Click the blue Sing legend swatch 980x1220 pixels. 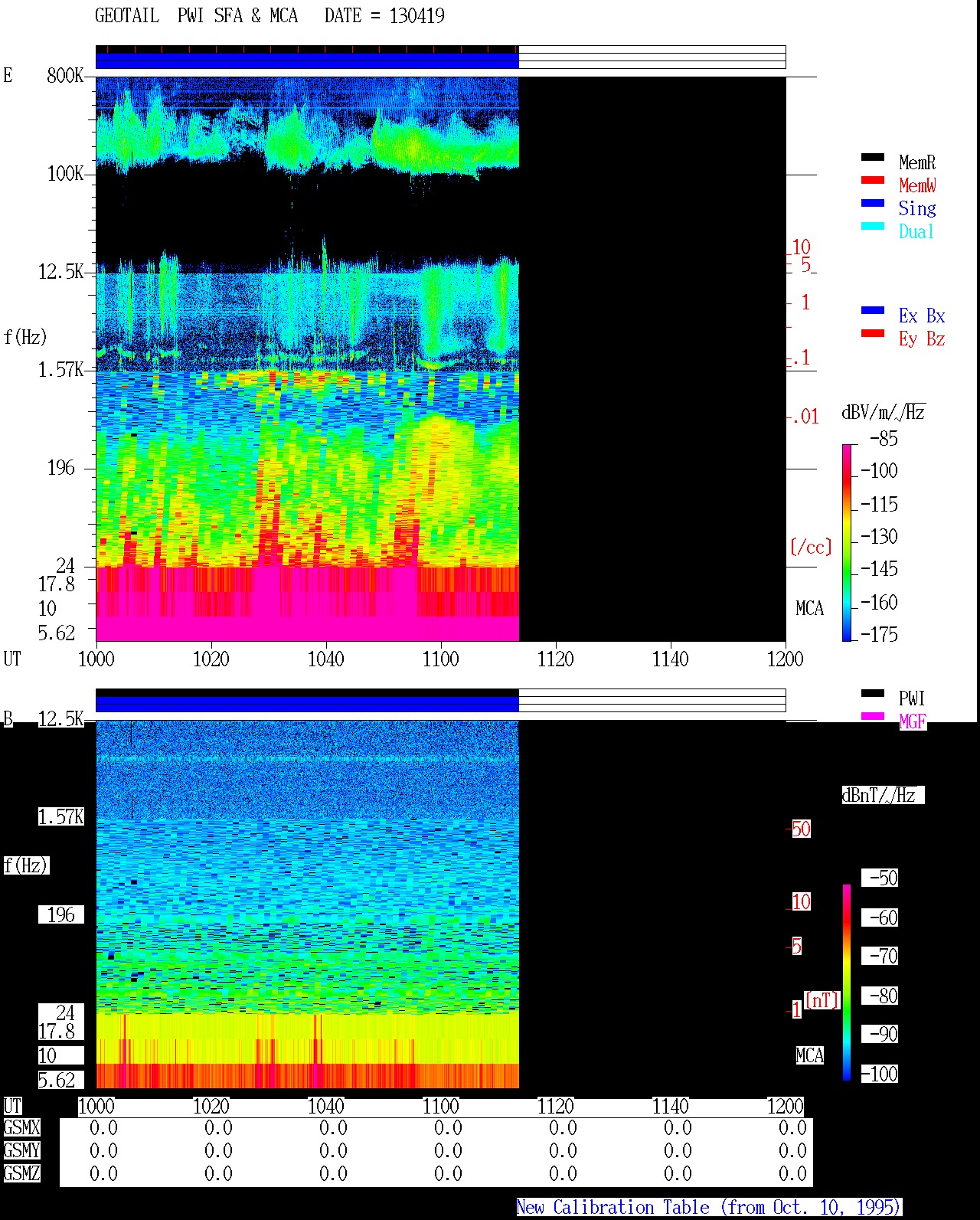(873, 203)
